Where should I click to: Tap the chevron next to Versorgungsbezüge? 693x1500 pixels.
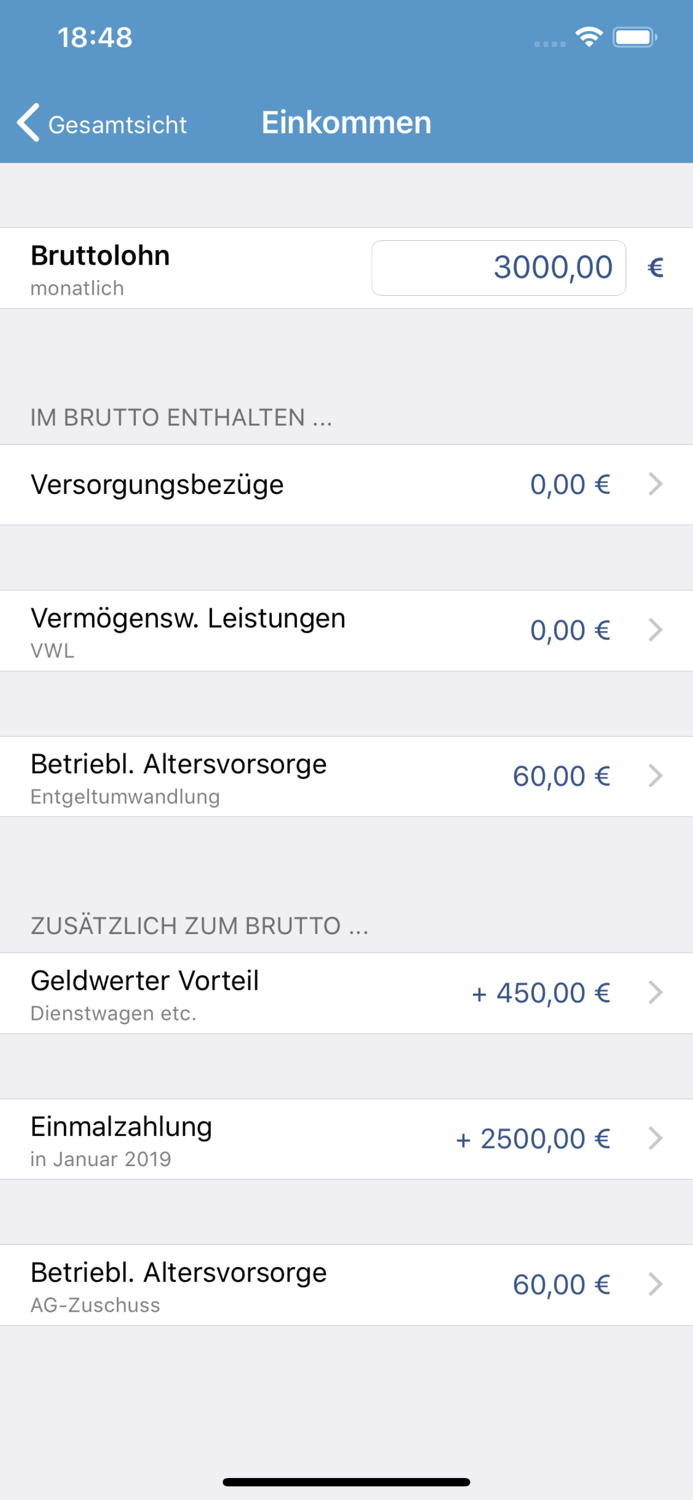656,484
